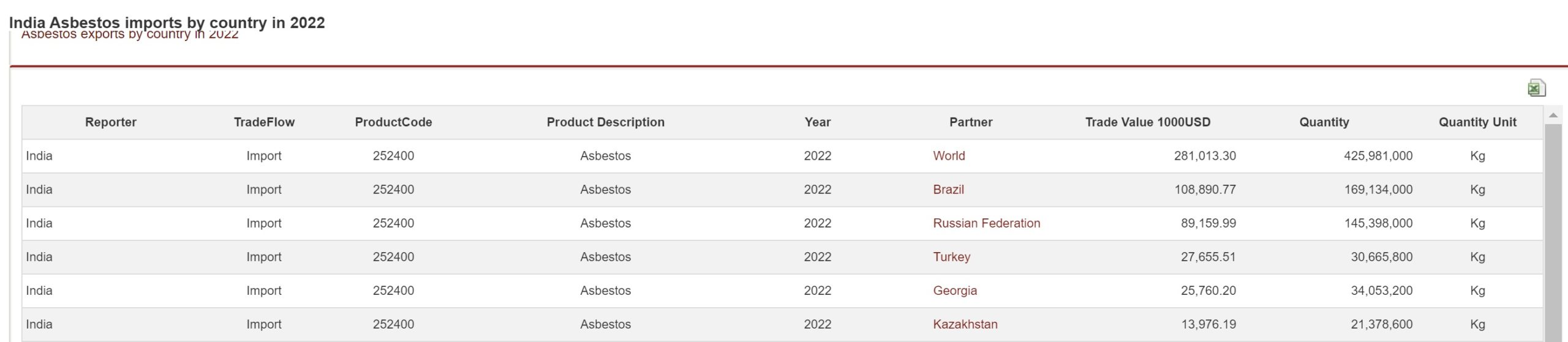Sort by the ProductCode column header
Screen dimensions: 1568x342
393,122
